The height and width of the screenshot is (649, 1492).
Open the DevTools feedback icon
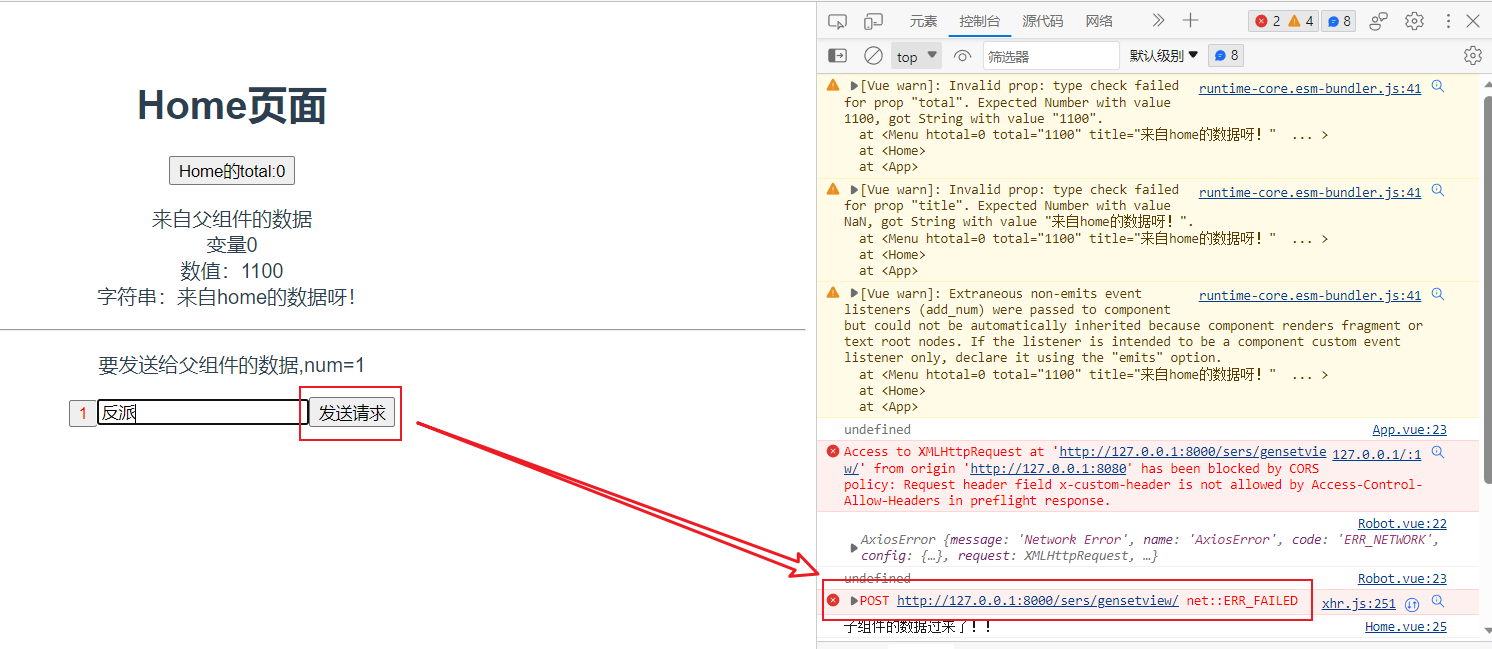[x=1379, y=21]
